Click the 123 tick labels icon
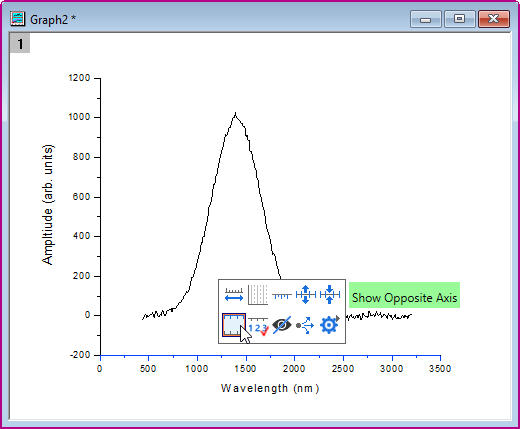 tap(258, 326)
